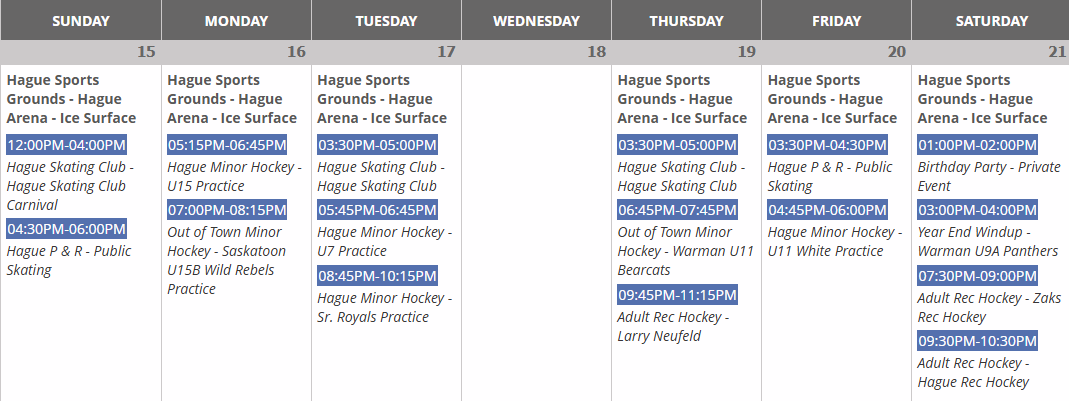Select Tuesday 08:45PM-10:15PM time block
This screenshot has height=401, width=1069.
377,275
